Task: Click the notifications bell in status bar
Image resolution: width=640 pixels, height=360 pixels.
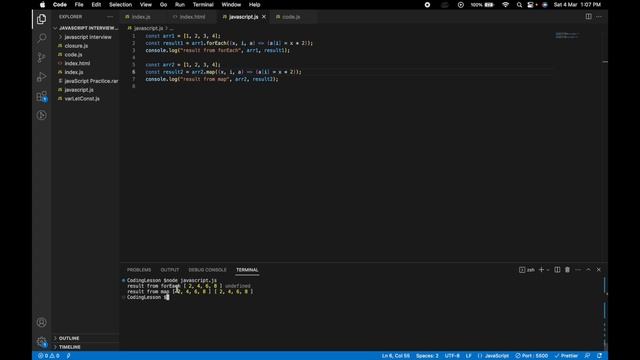Action: 599,356
